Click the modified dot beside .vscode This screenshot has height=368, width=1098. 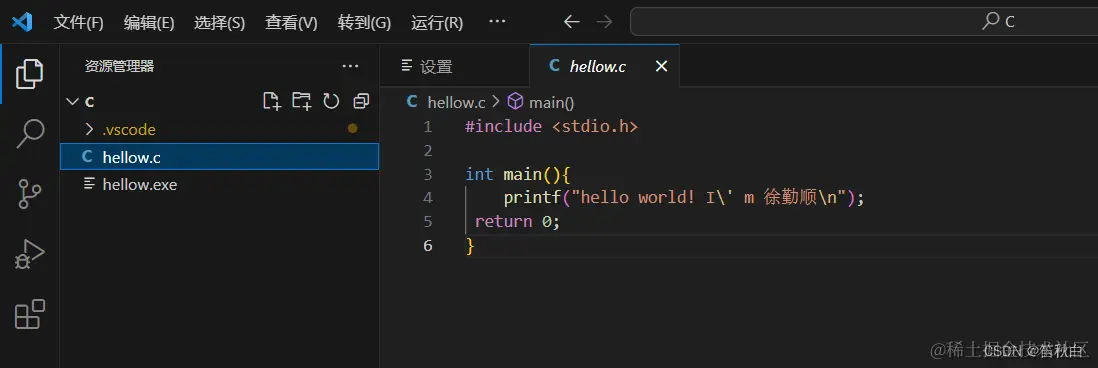[353, 129]
